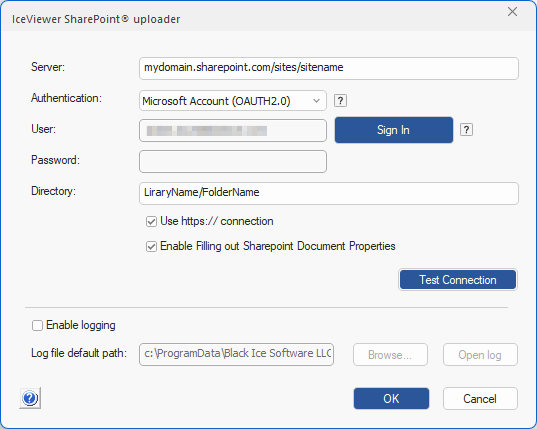Screen dimensions: 537x429
Task: Toggle Enable Filling out Sharepoint Document Properties
Action: tap(151, 247)
